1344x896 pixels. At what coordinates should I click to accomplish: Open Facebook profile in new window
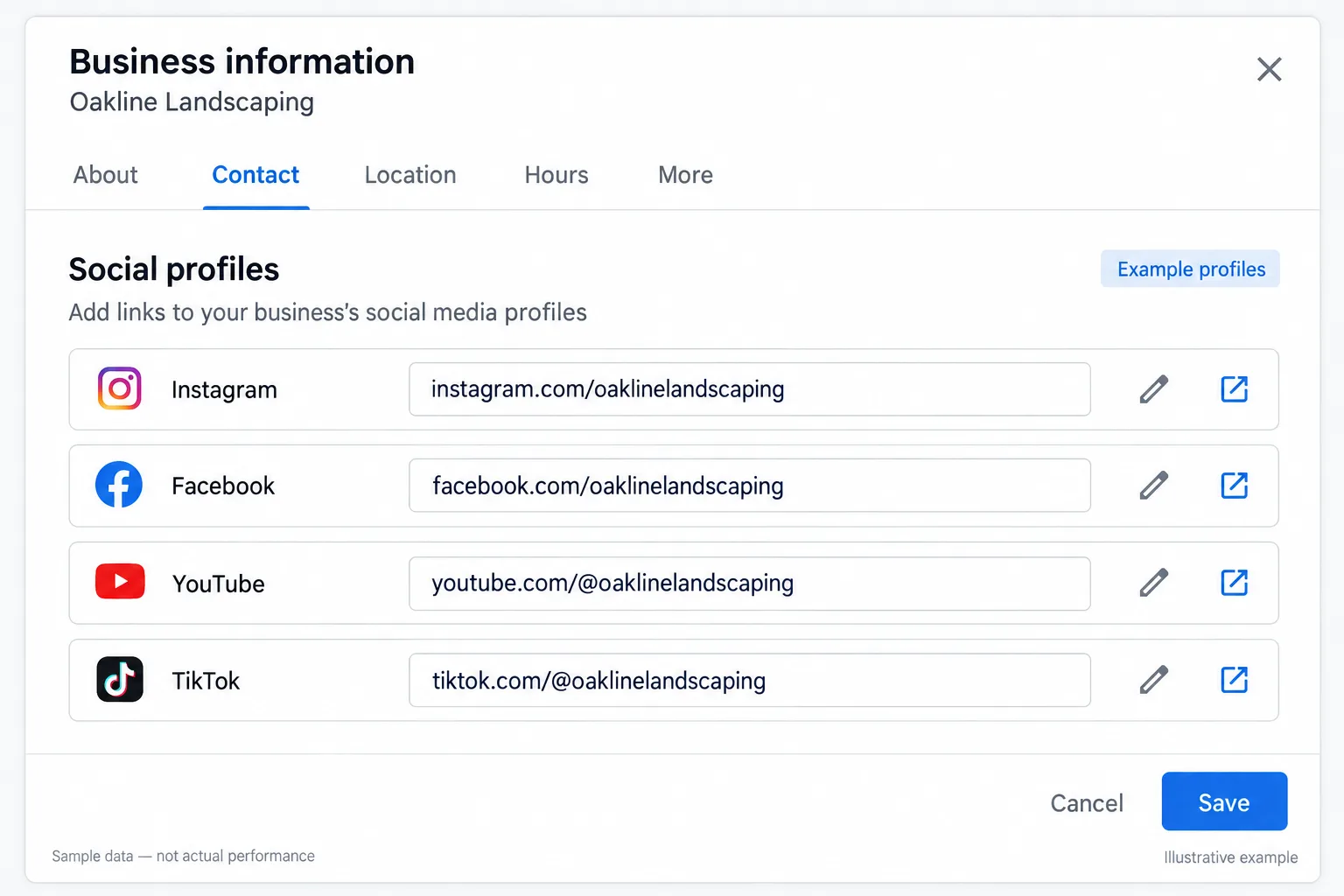1234,485
